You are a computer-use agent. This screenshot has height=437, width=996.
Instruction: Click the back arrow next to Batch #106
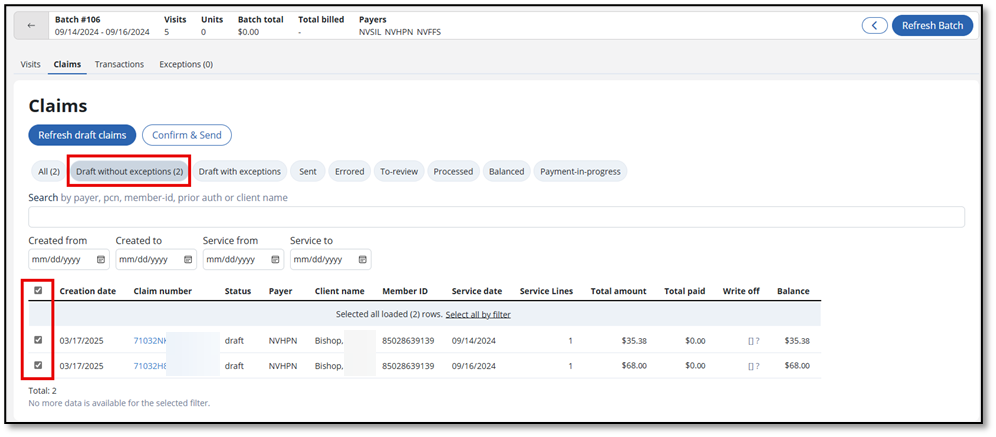pyautogui.click(x=31, y=26)
